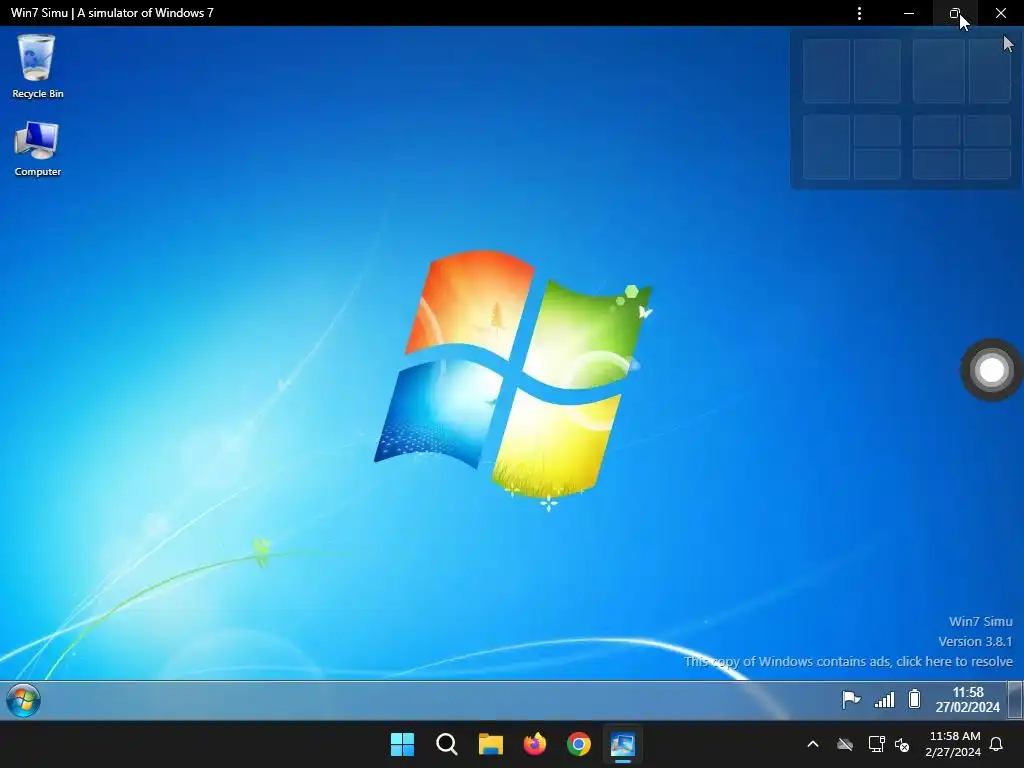Open the three-dot menu in title bar
Viewport: 1024px width, 768px height.
click(x=859, y=13)
